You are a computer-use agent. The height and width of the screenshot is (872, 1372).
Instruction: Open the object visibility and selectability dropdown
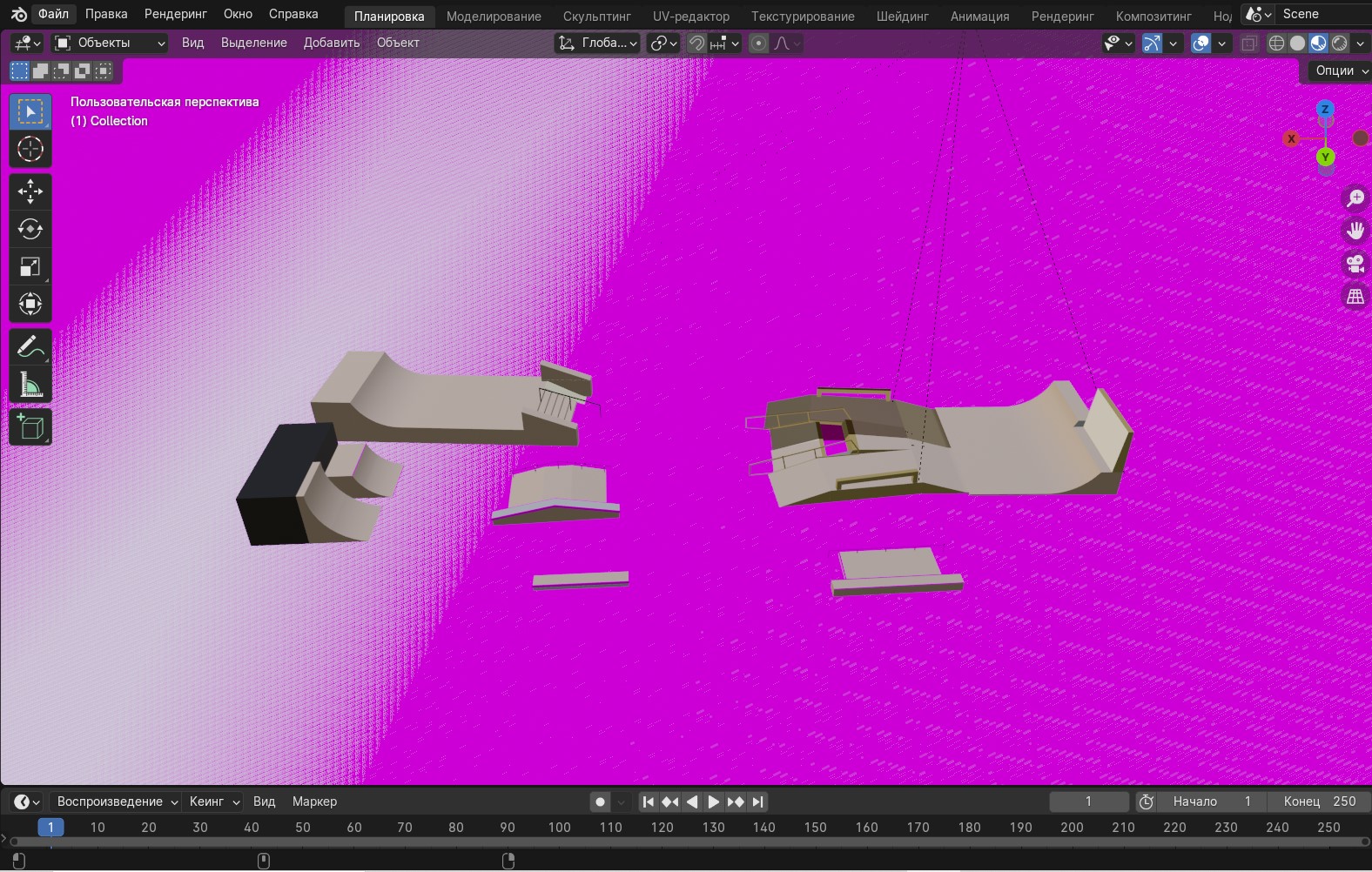[1118, 43]
